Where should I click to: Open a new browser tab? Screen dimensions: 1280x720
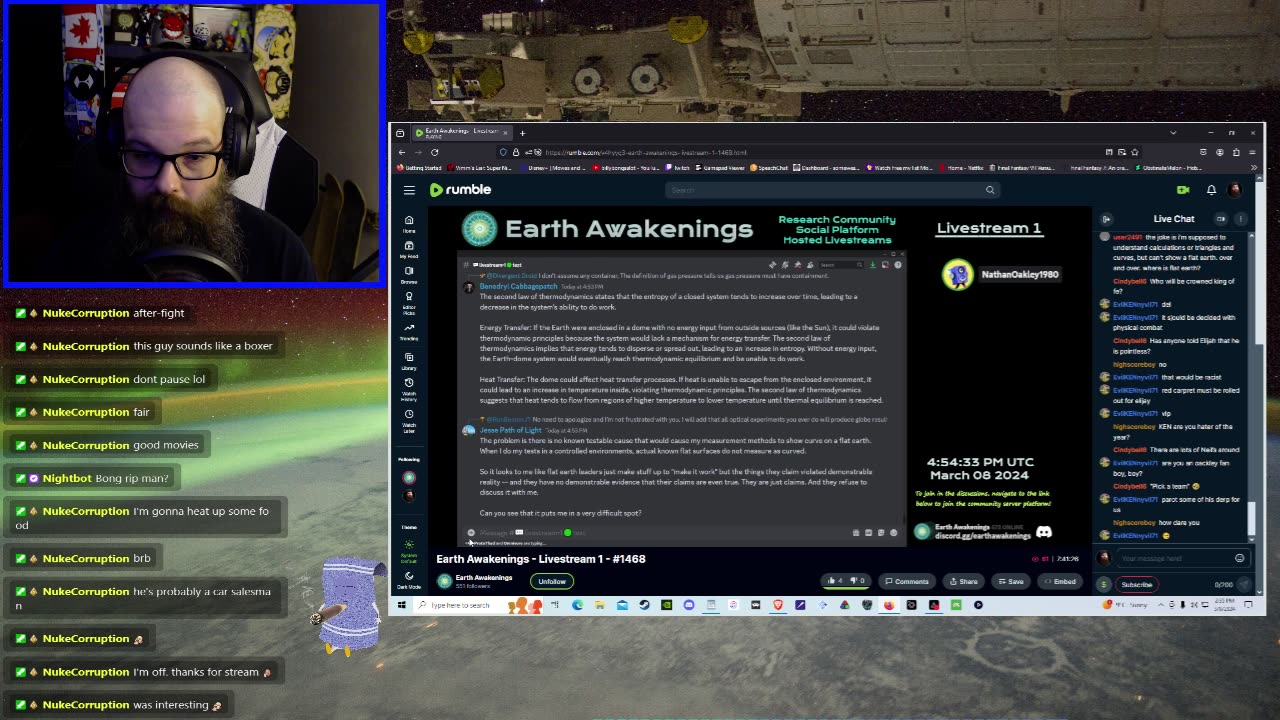coord(522,133)
